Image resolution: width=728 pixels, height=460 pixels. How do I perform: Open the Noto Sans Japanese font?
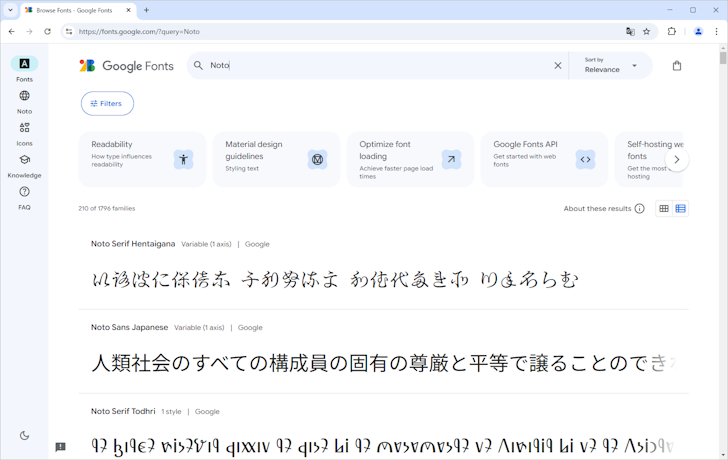point(129,327)
